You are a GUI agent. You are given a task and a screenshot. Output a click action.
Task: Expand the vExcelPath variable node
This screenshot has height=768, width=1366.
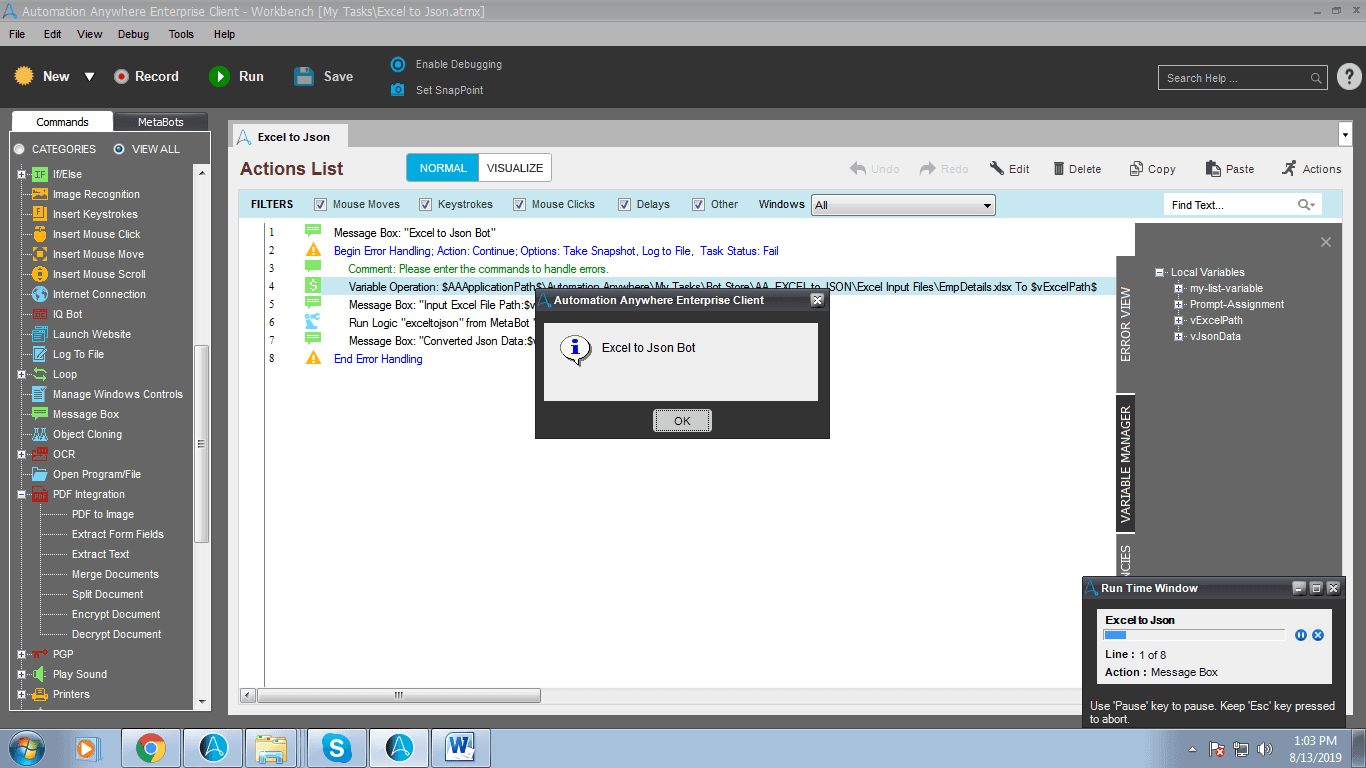point(1180,320)
